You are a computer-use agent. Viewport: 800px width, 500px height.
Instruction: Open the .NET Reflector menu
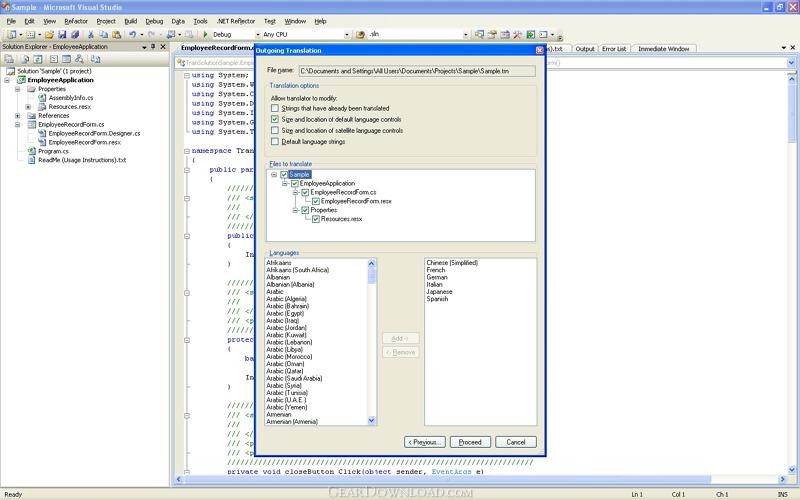tap(236, 21)
